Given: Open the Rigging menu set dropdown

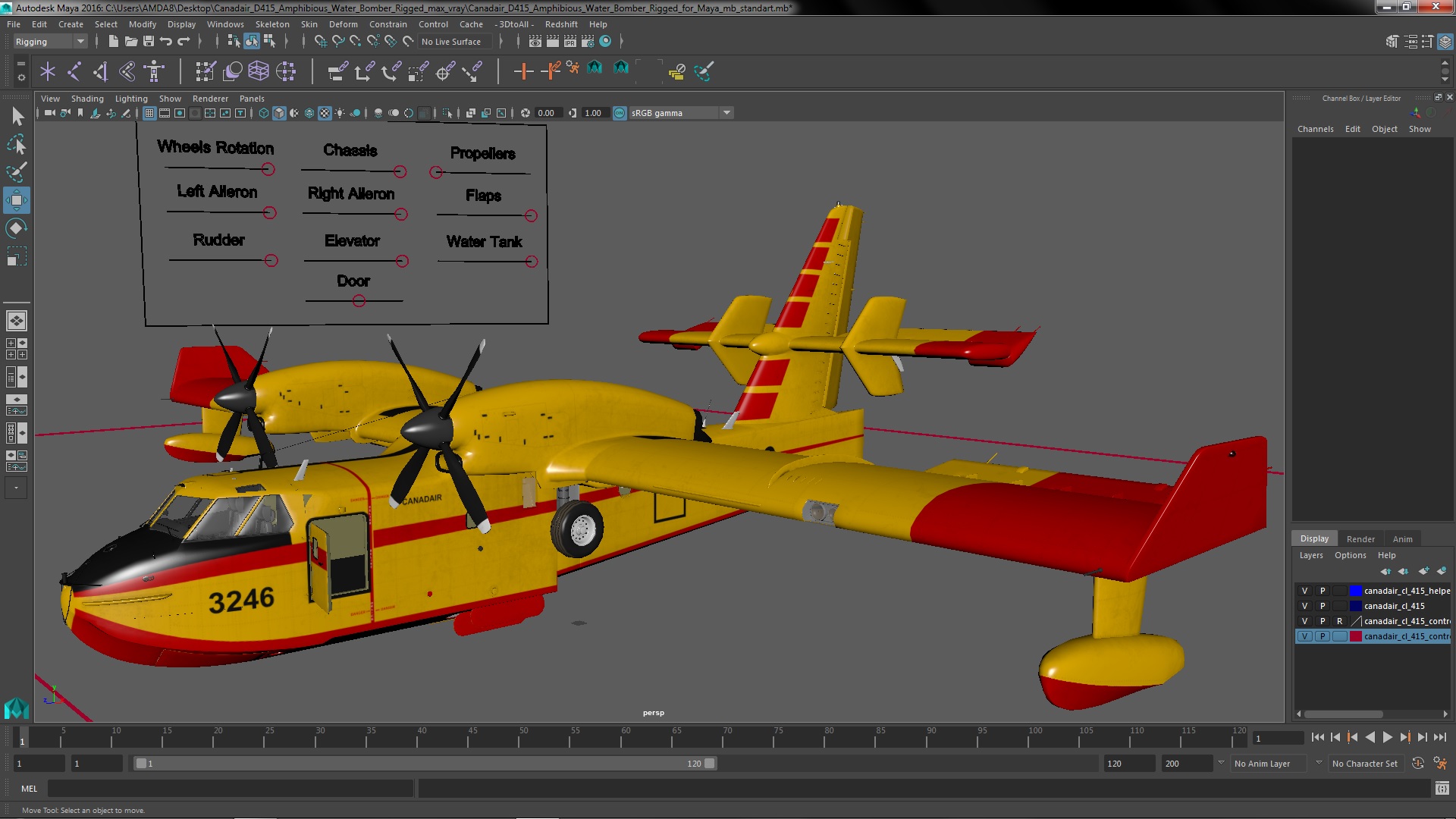Looking at the screenshot, I should [50, 42].
